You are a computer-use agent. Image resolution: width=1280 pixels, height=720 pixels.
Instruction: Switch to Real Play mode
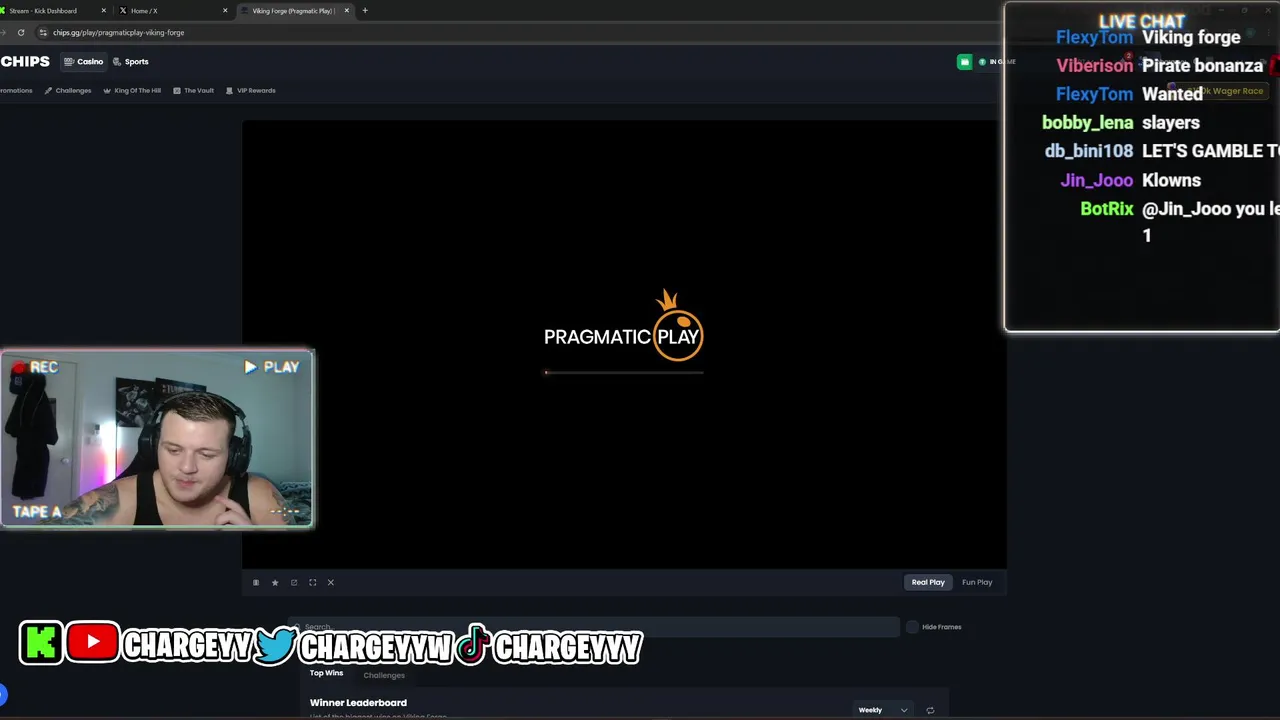coord(928,582)
